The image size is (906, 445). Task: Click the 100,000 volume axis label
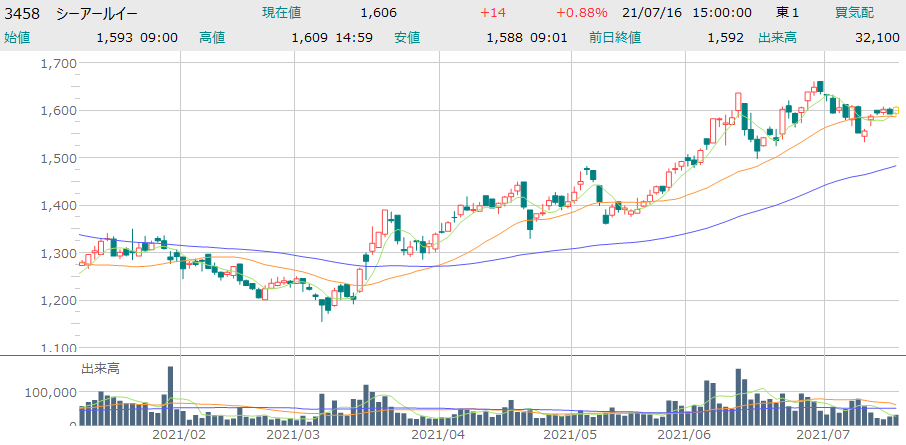pos(50,393)
